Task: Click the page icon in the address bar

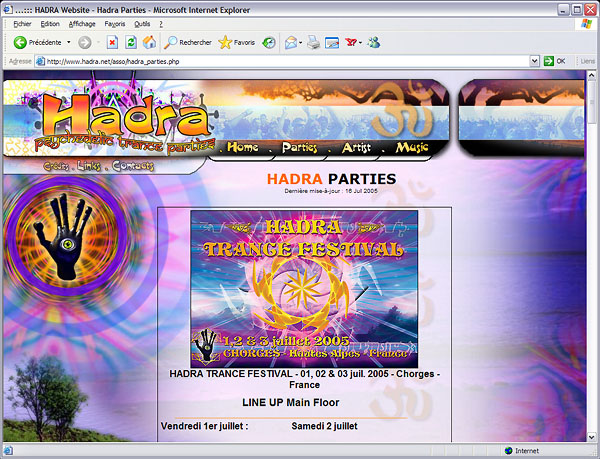Action: click(x=40, y=61)
